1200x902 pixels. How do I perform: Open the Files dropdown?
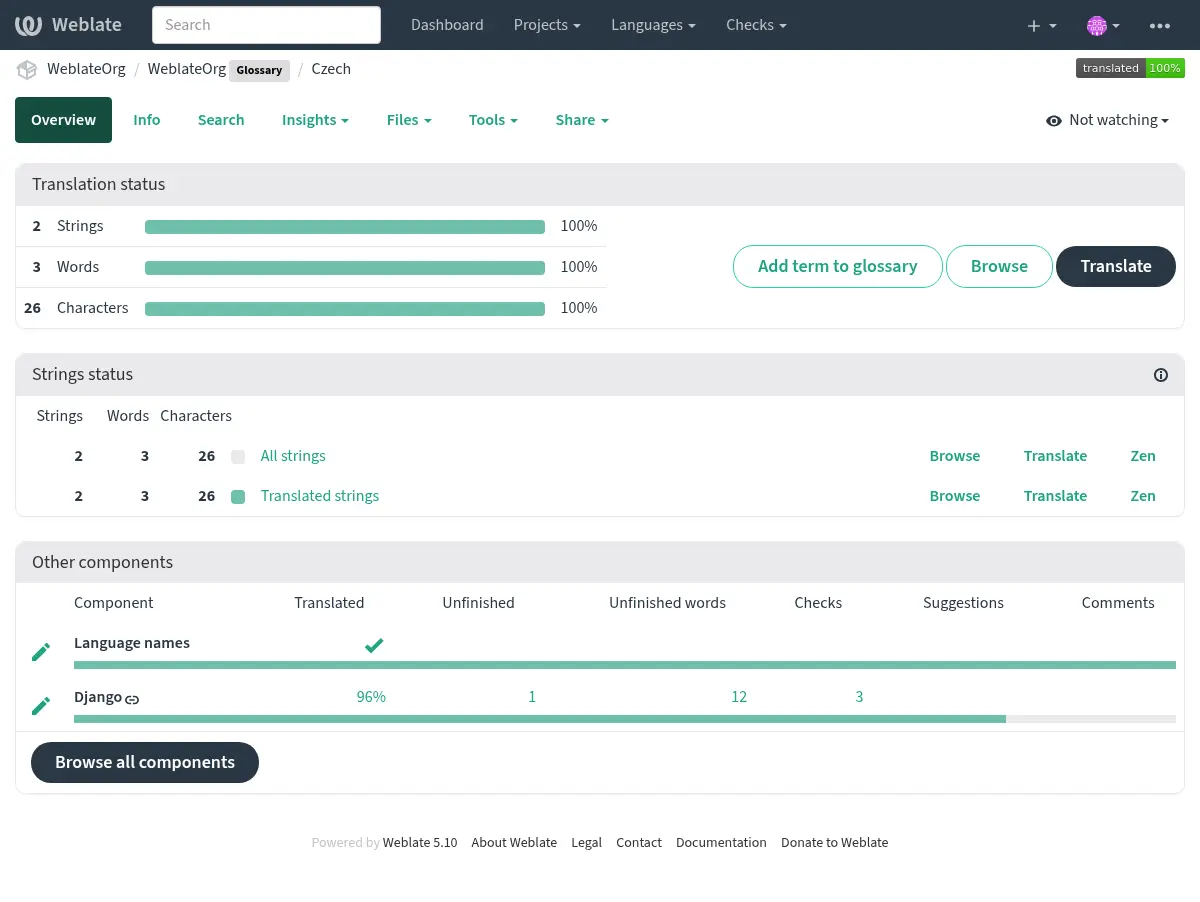point(409,120)
